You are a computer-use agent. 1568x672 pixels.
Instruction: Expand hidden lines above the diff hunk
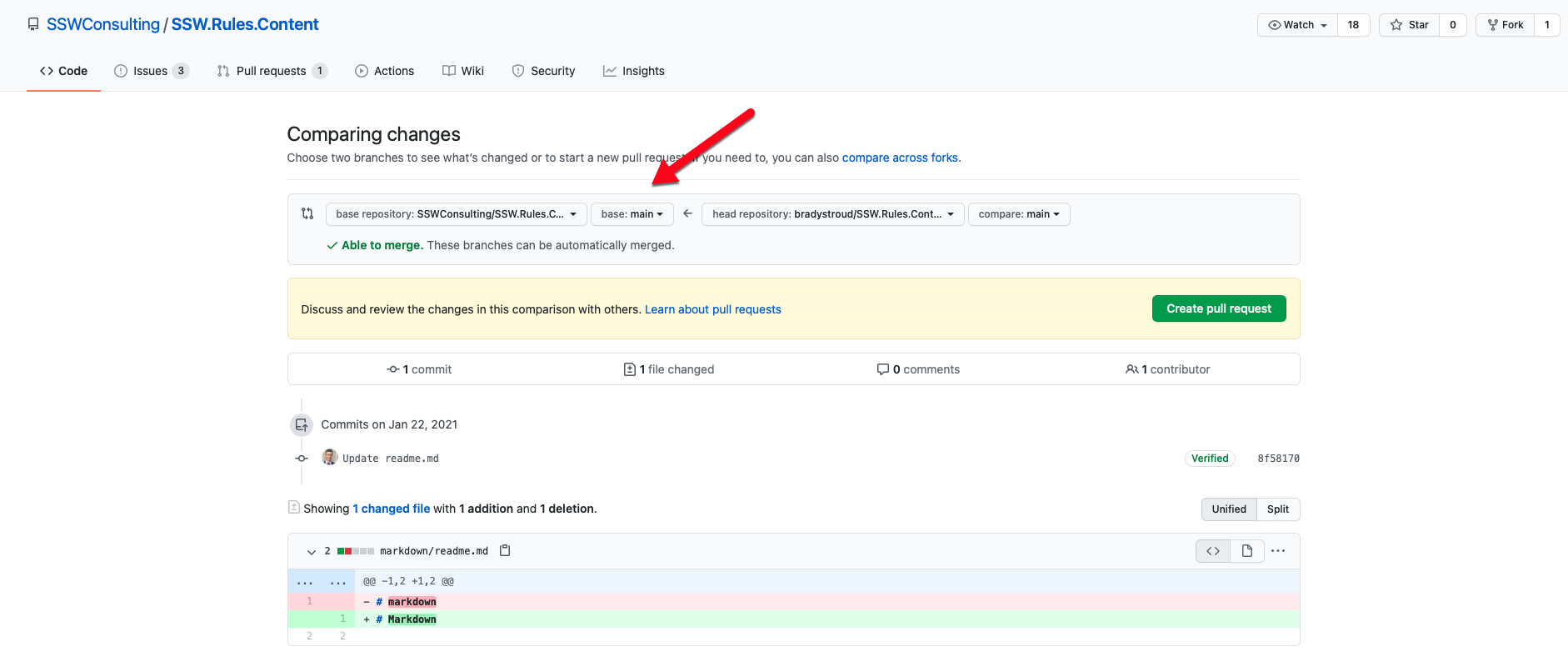322,581
